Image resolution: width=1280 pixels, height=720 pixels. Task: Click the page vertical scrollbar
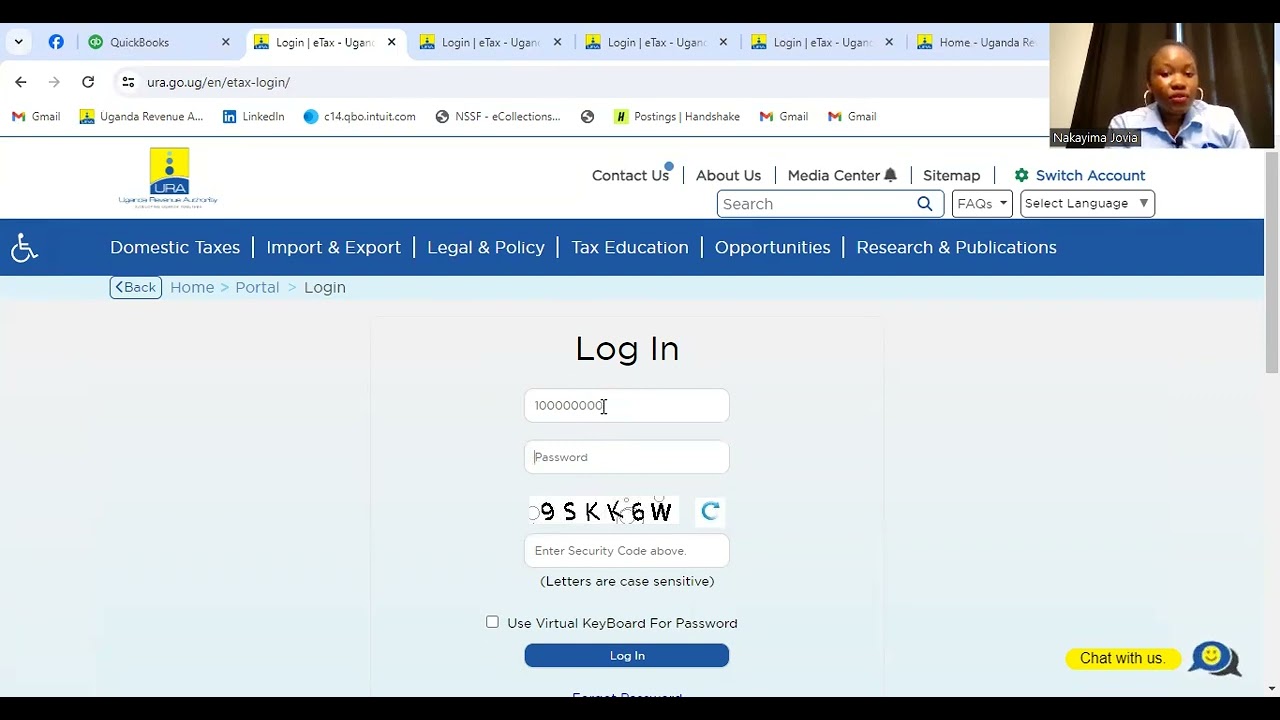tap(1272, 262)
